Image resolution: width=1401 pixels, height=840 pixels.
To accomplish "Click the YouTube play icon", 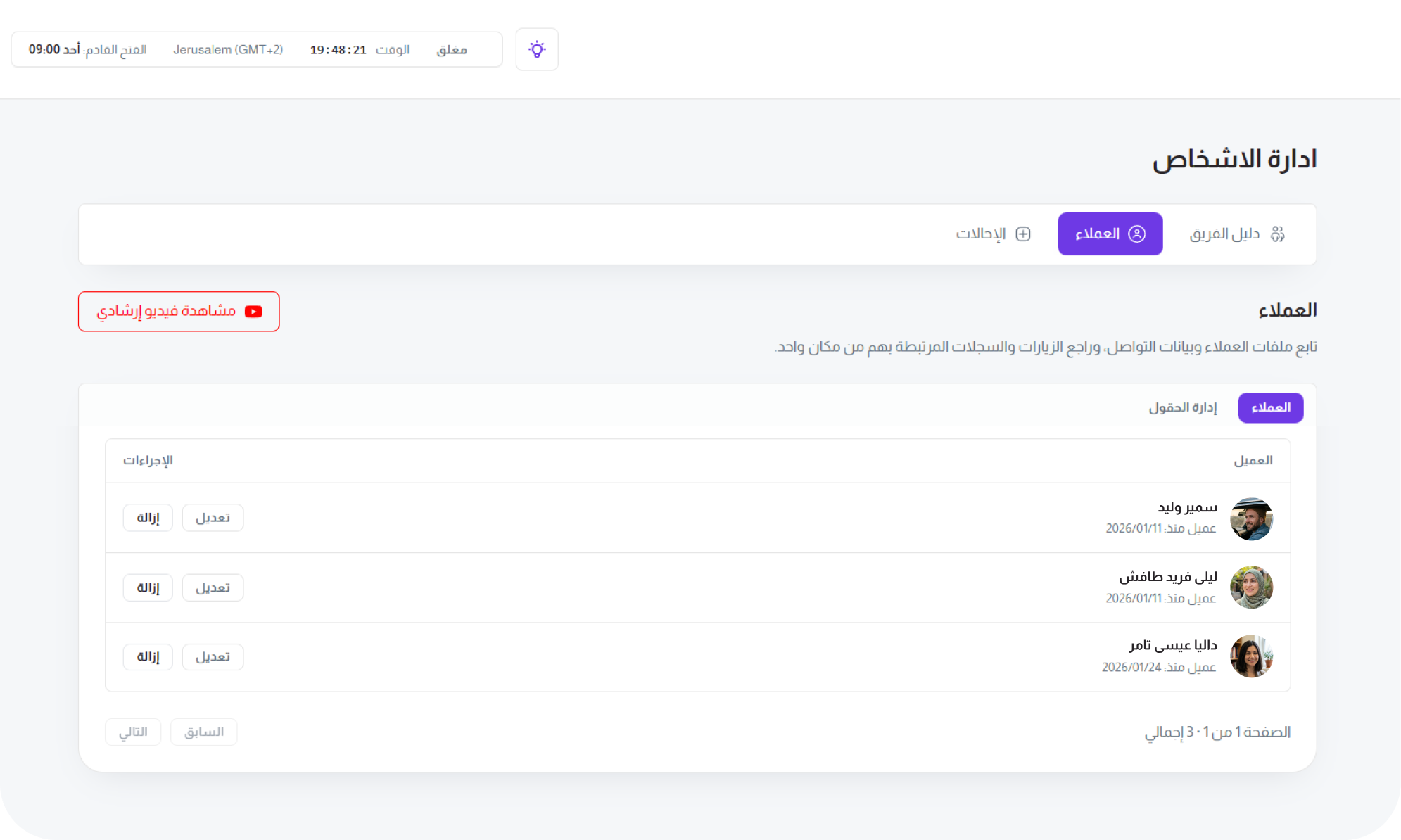I will [253, 312].
